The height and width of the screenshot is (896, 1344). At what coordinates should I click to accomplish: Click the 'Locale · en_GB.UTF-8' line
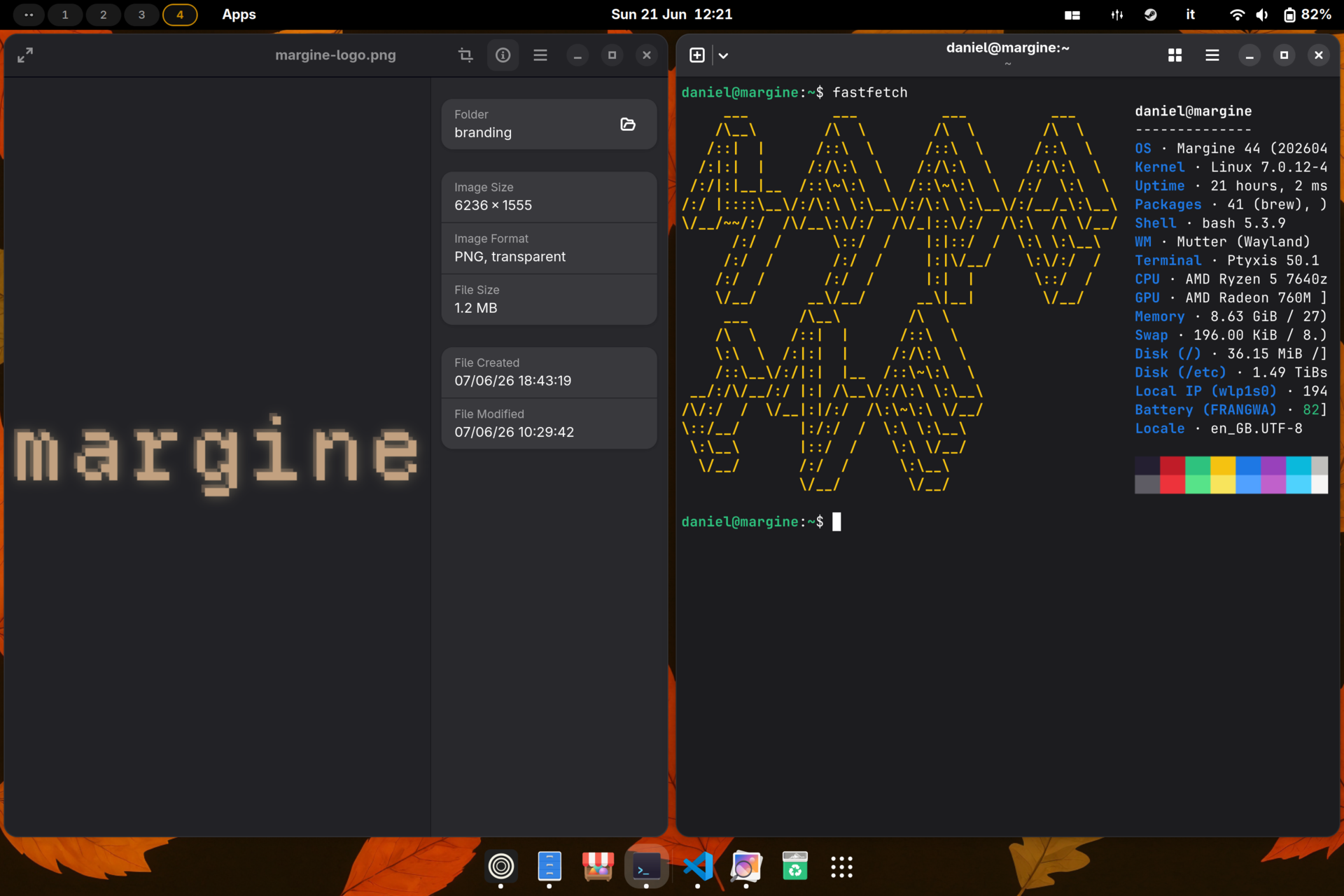click(x=1219, y=428)
